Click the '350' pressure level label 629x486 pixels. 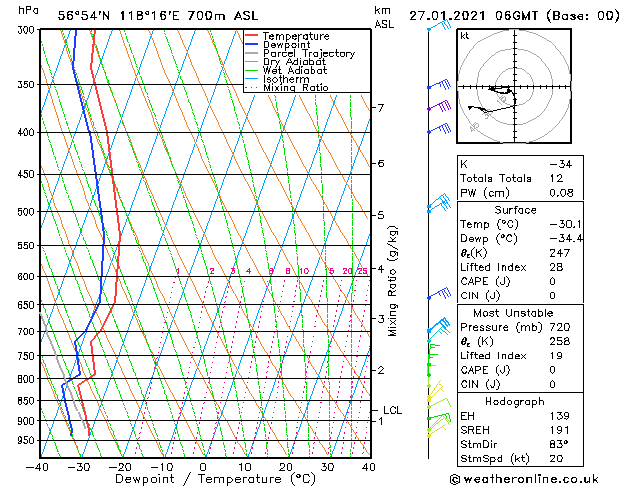[x=28, y=85]
